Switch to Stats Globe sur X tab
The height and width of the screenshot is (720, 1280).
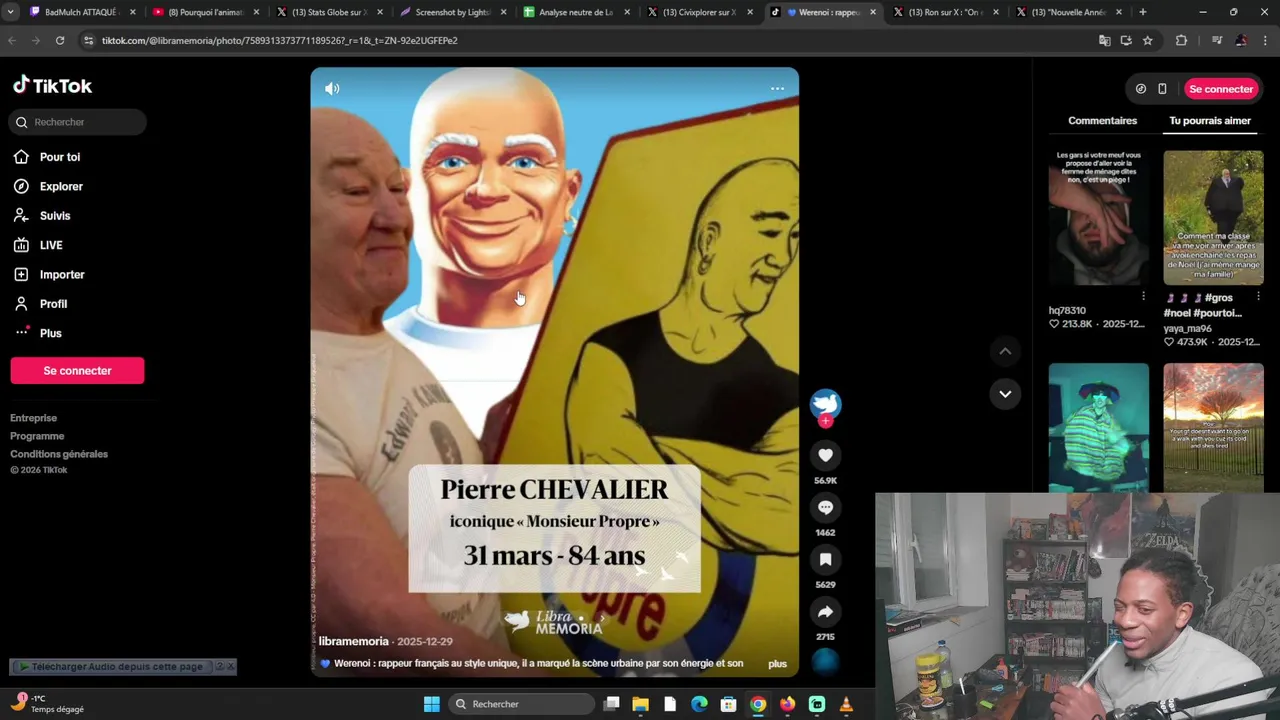328,12
